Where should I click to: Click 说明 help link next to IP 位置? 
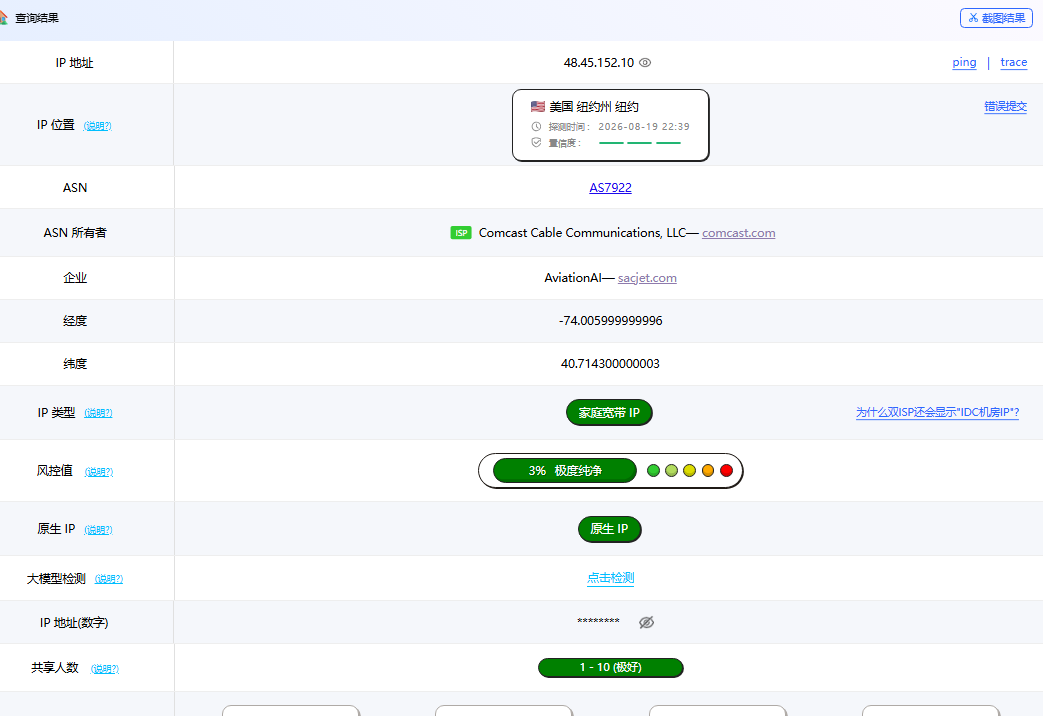(x=97, y=126)
